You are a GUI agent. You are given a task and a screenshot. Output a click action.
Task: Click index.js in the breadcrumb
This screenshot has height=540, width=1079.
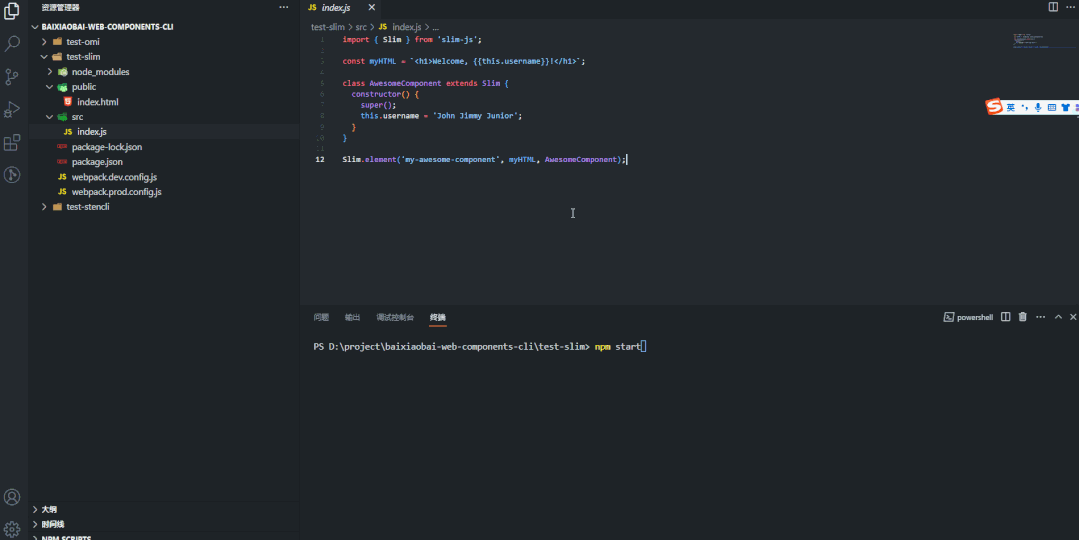pyautogui.click(x=406, y=27)
